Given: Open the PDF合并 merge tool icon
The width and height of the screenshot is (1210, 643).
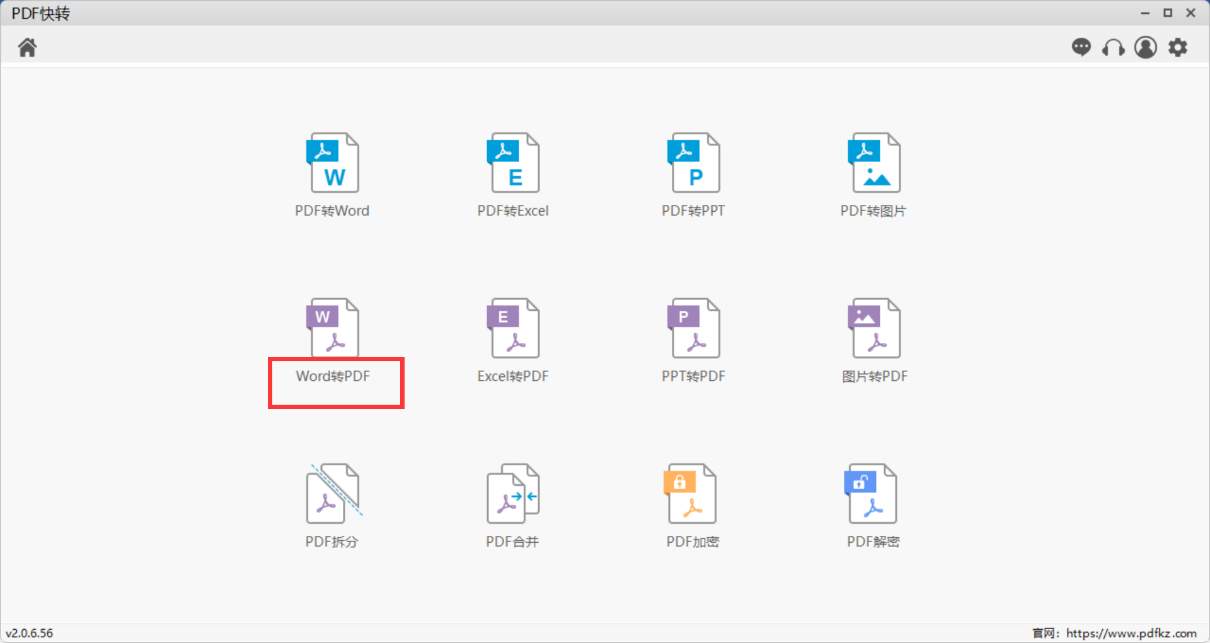Looking at the screenshot, I should pos(513,493).
